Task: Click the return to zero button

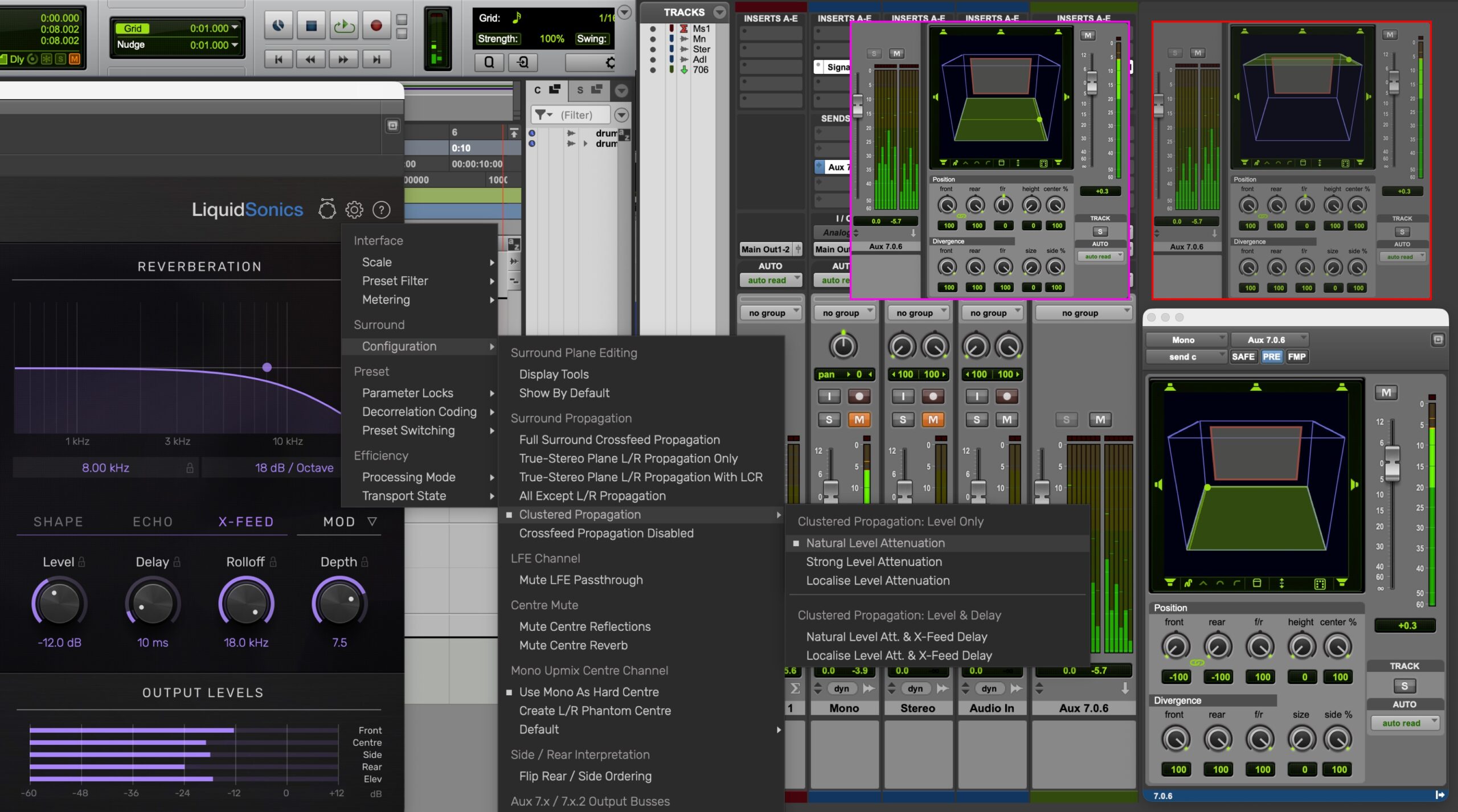Action: click(x=279, y=59)
